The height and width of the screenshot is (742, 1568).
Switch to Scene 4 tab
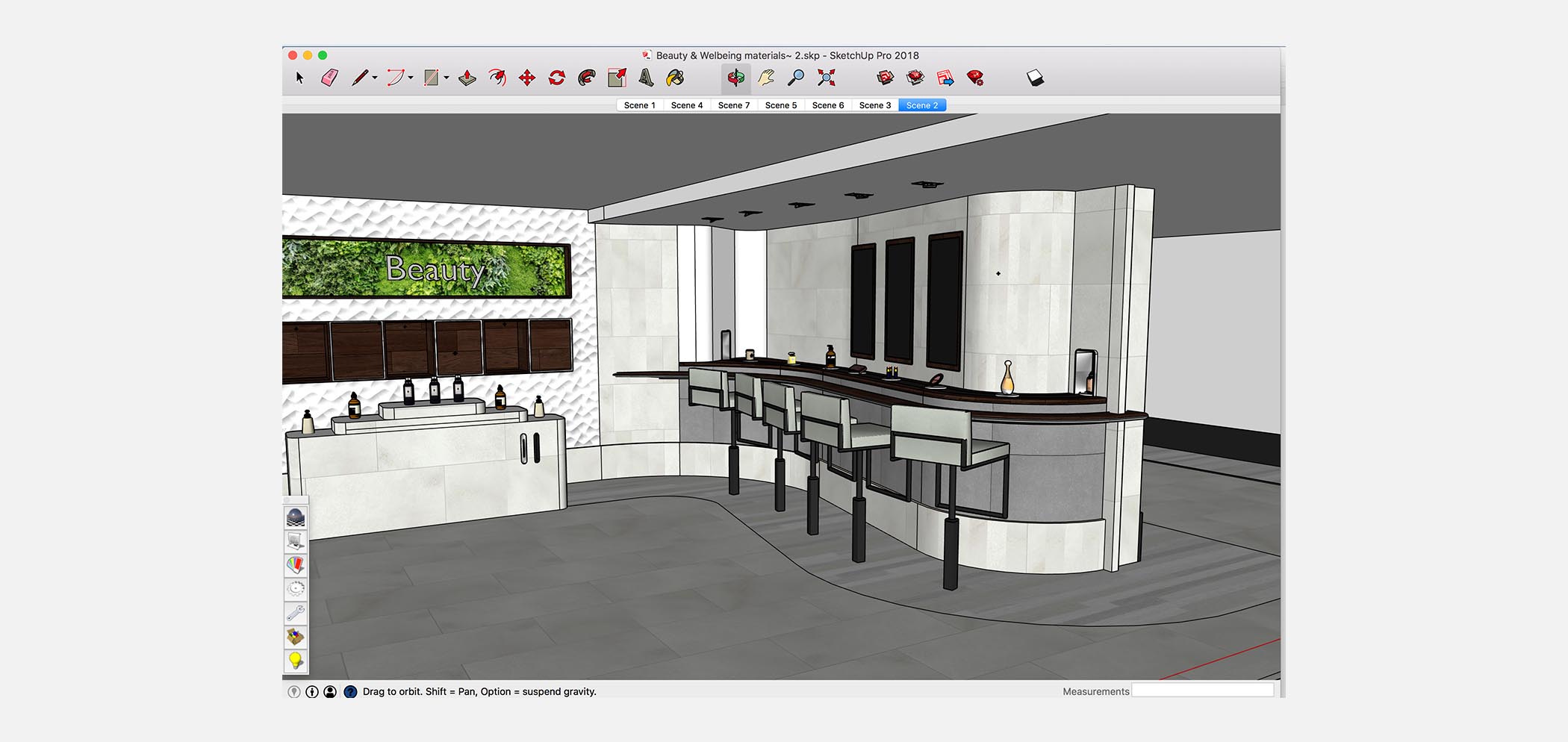(x=687, y=105)
